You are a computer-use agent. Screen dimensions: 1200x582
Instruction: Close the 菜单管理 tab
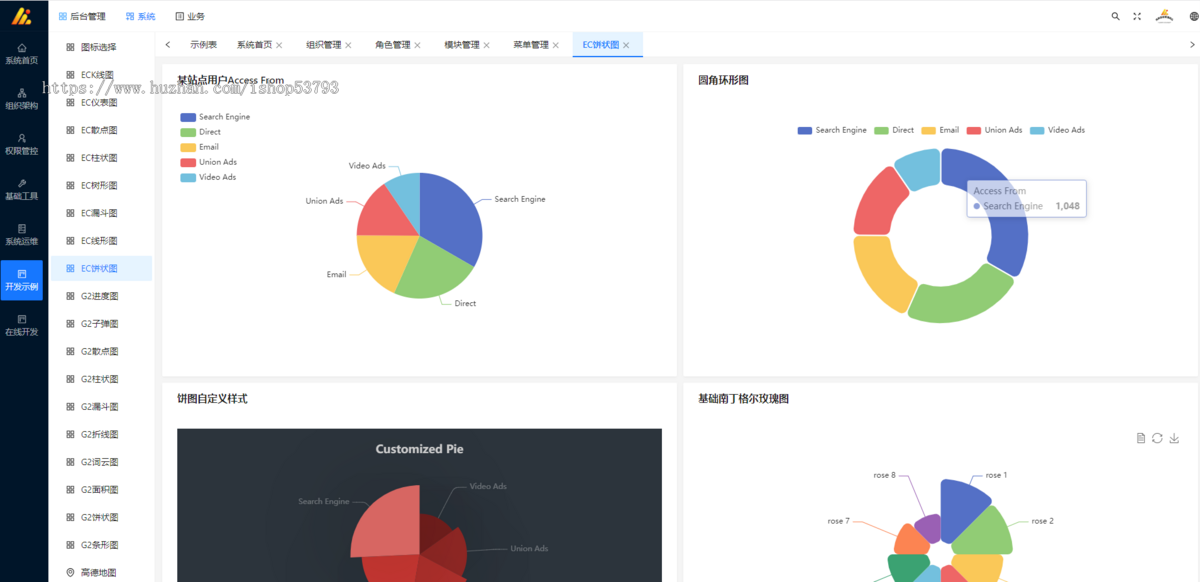(555, 45)
